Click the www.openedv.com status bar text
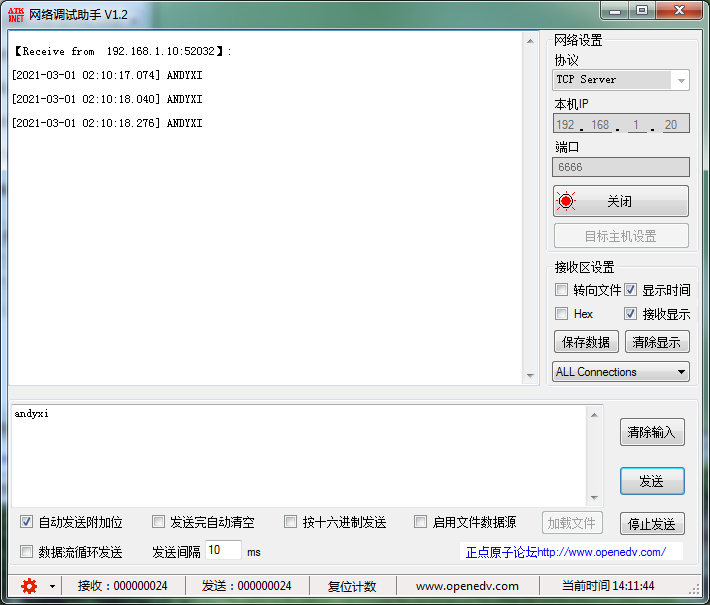This screenshot has width=710, height=605. 467,586
